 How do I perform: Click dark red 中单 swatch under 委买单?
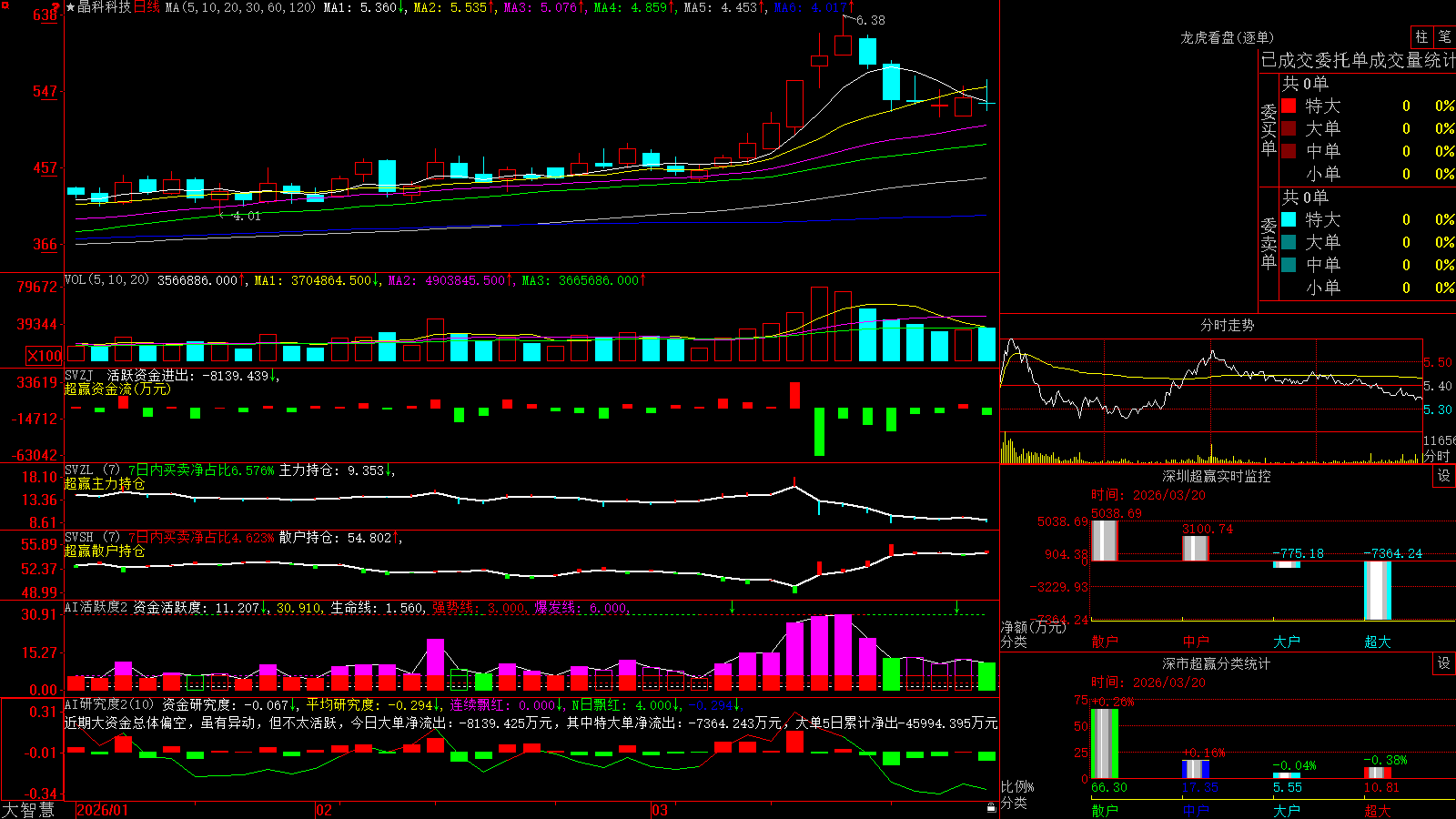1289,151
